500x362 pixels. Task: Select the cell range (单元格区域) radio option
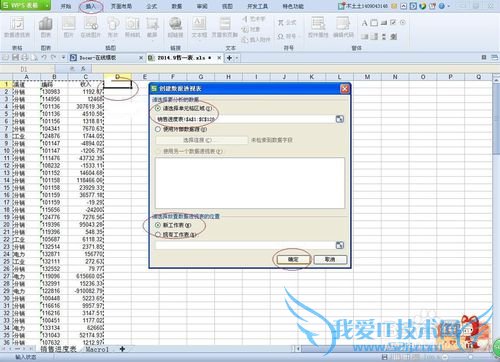[x=158, y=108]
